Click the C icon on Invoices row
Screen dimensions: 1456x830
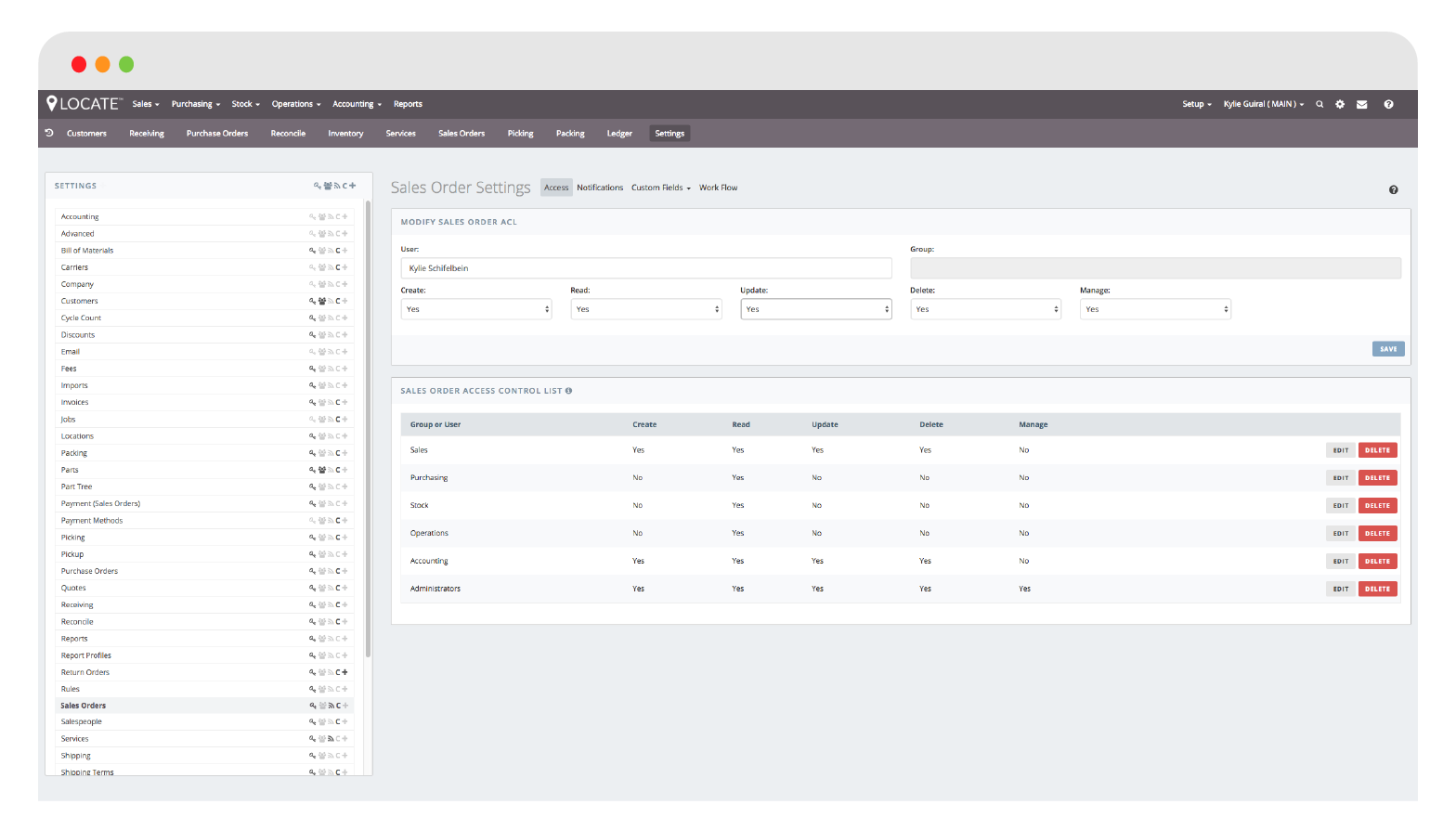click(338, 402)
